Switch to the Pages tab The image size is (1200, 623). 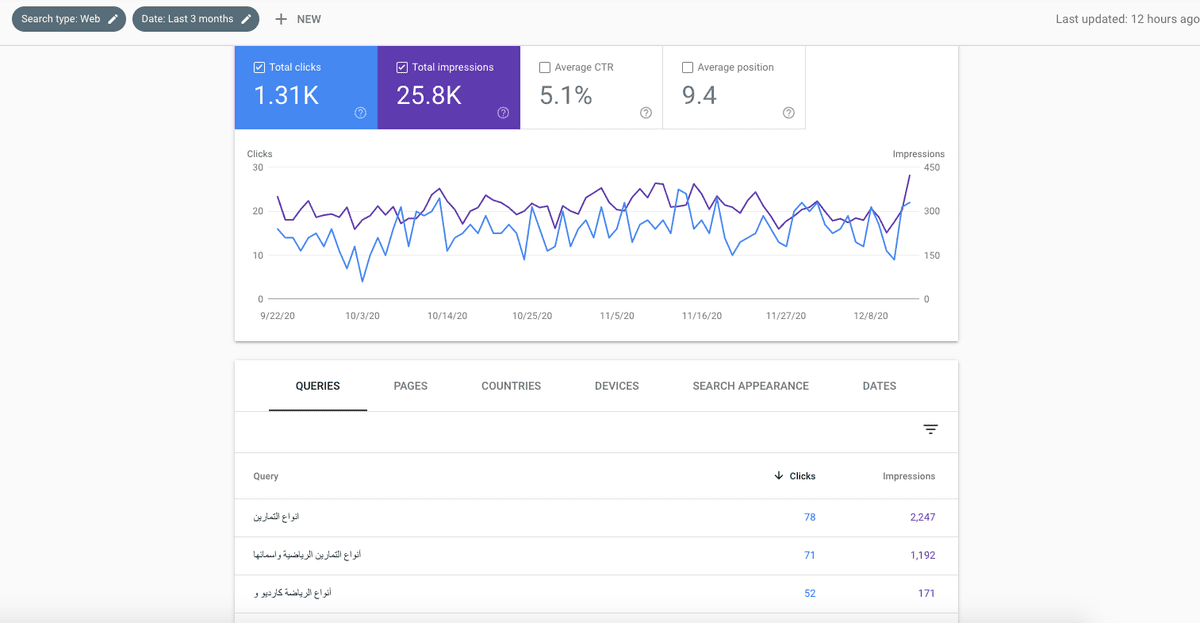[x=410, y=386]
